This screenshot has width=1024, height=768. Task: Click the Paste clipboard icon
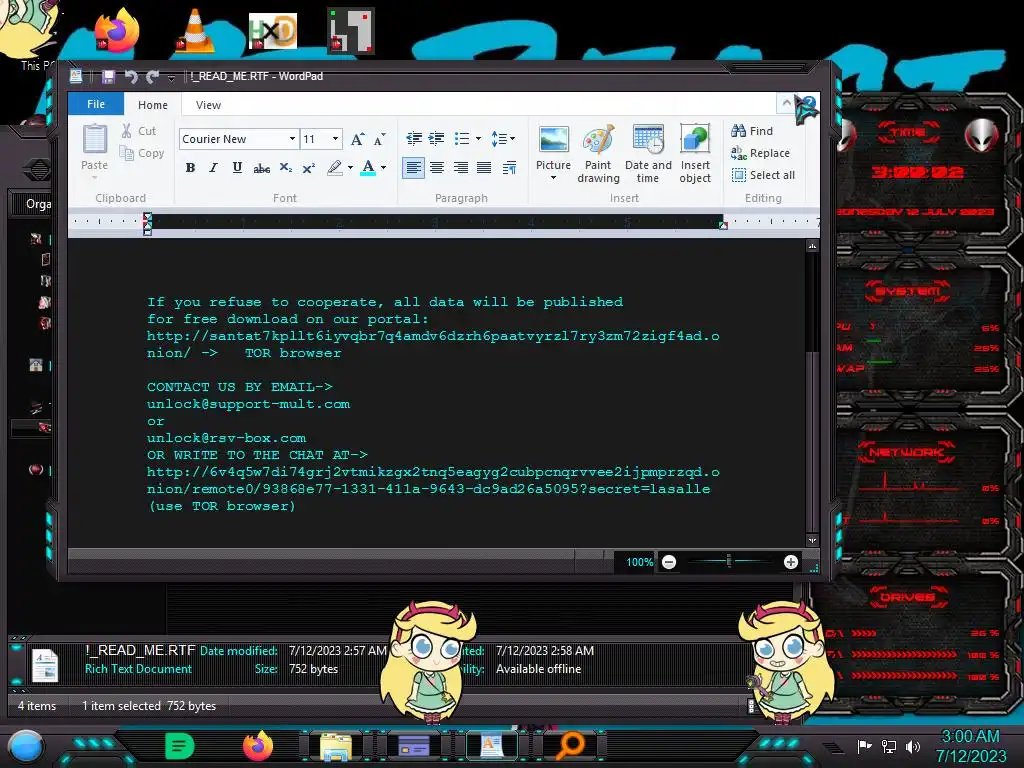pyautogui.click(x=95, y=139)
